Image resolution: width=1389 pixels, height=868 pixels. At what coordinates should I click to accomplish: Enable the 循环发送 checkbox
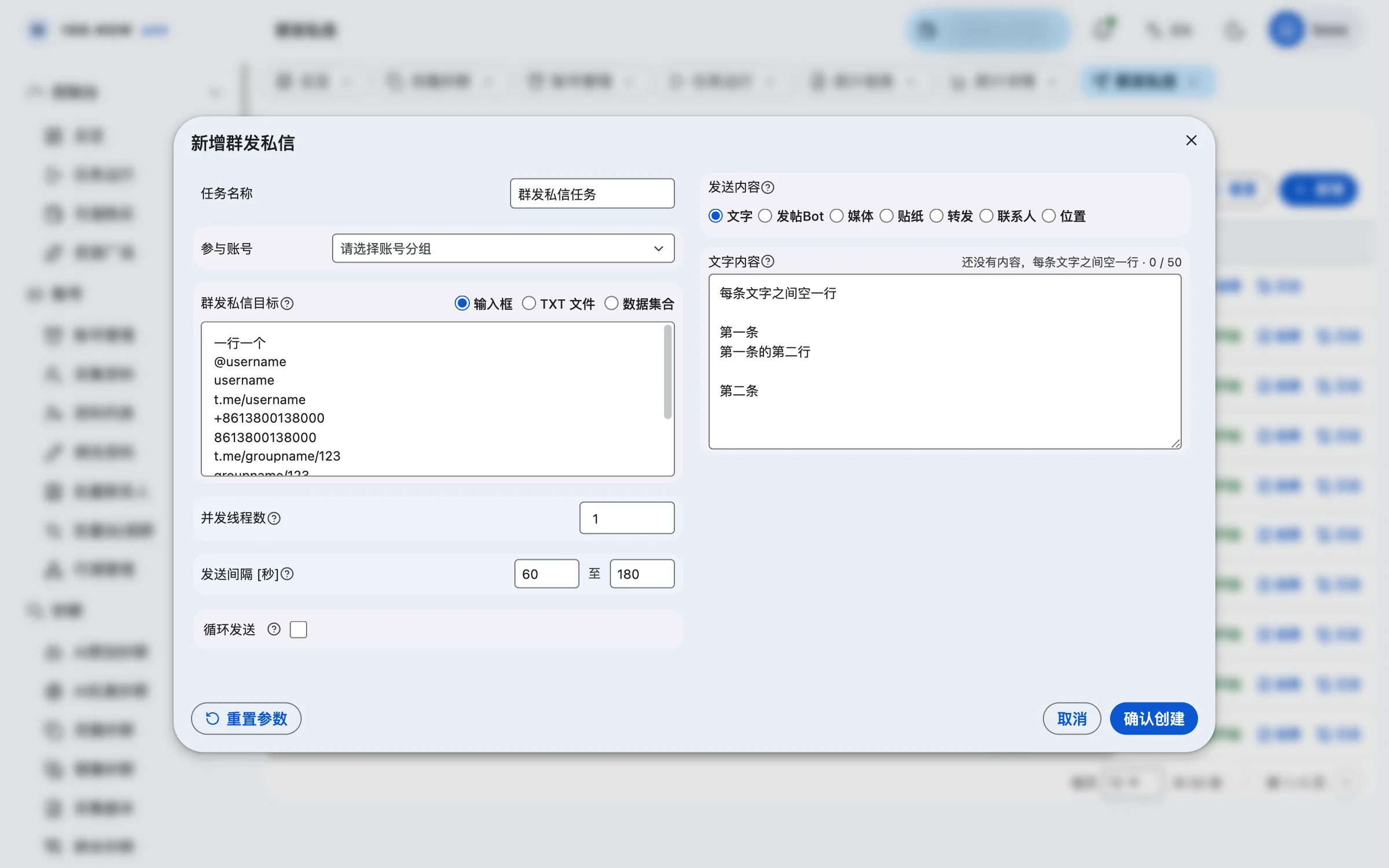point(299,629)
